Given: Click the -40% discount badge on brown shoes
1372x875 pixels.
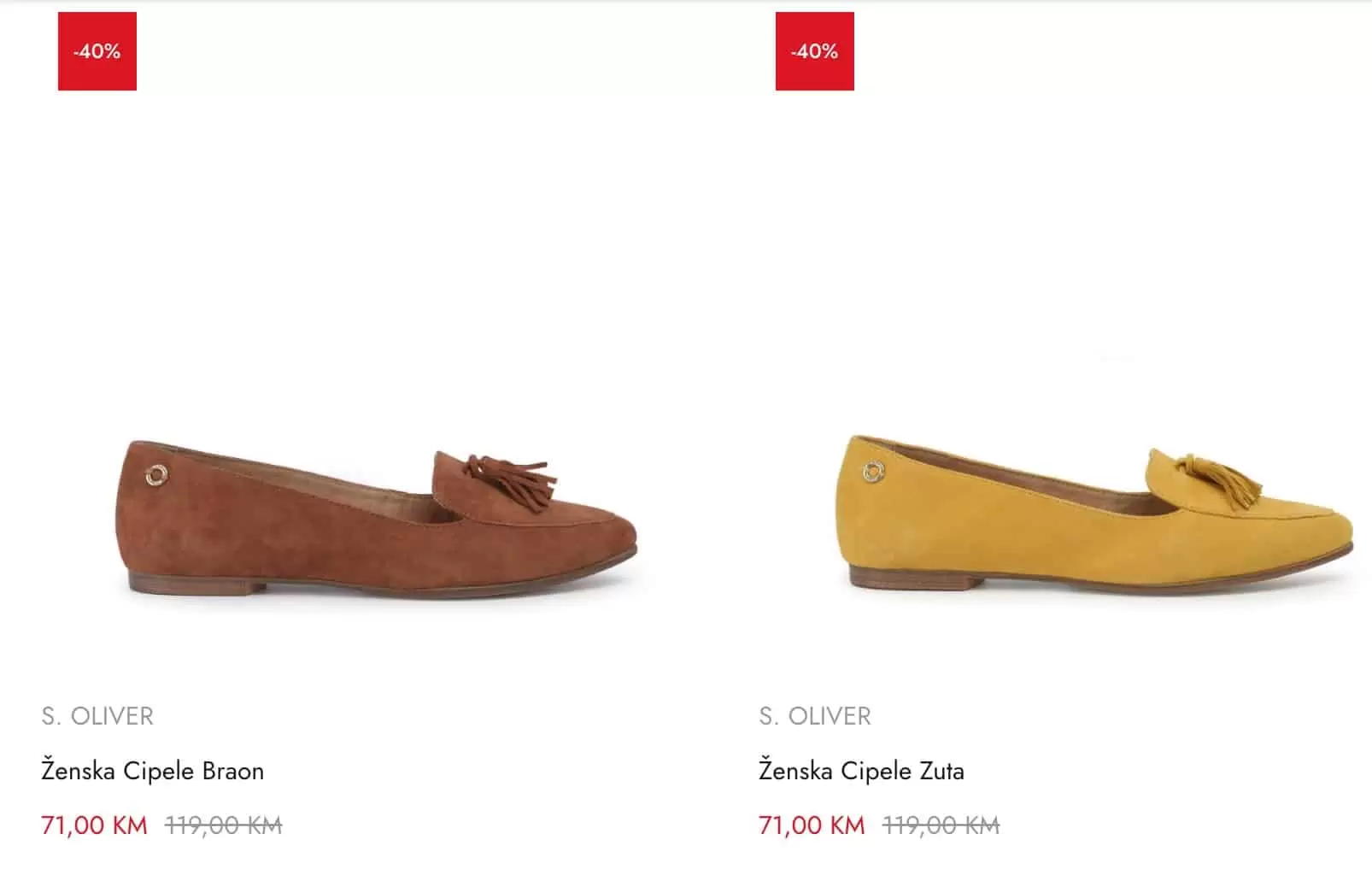Looking at the screenshot, I should pos(95,52).
